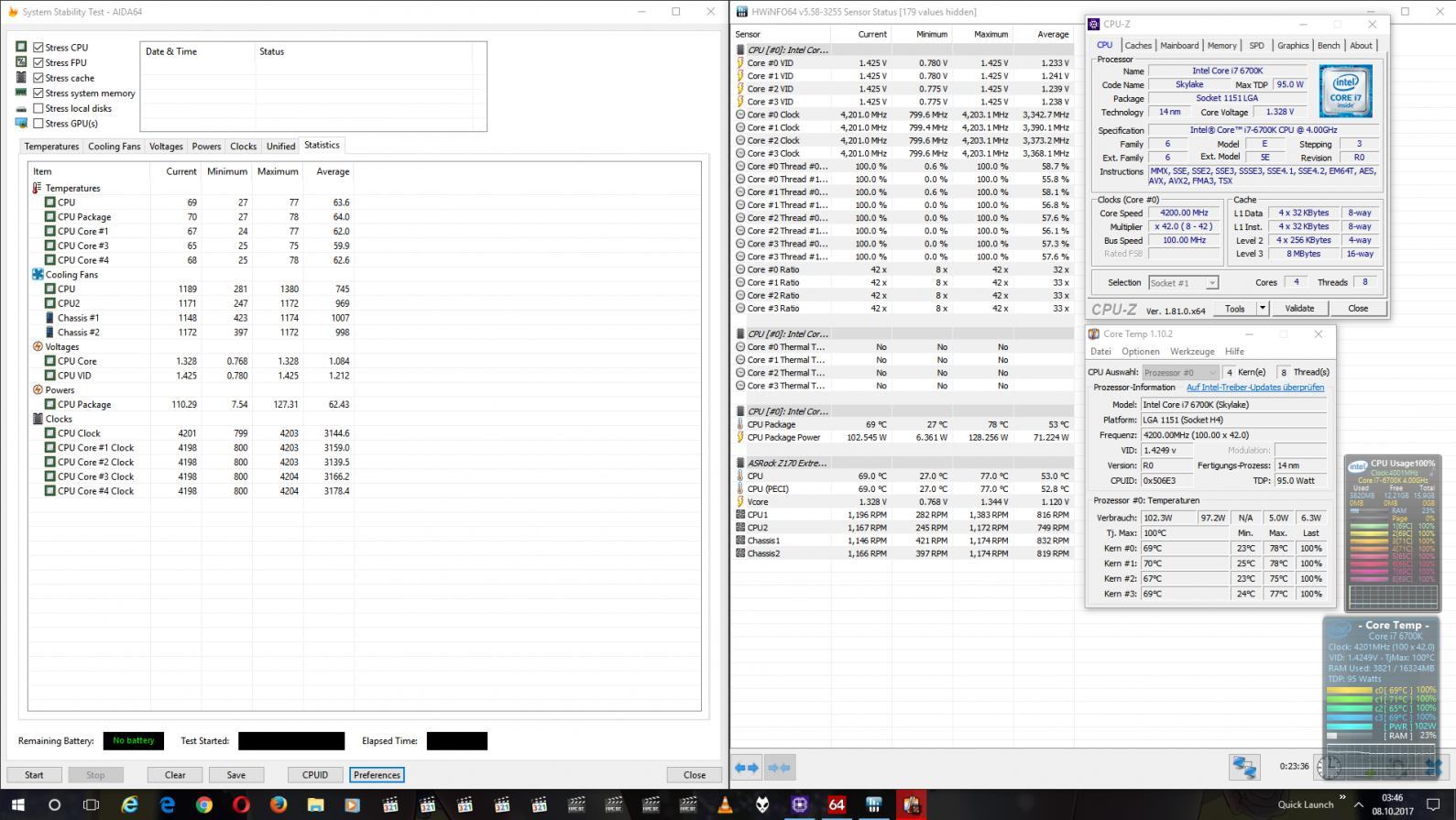This screenshot has width=1456, height=820.
Task: Click Validate button in CPU-Z
Action: (1299, 309)
